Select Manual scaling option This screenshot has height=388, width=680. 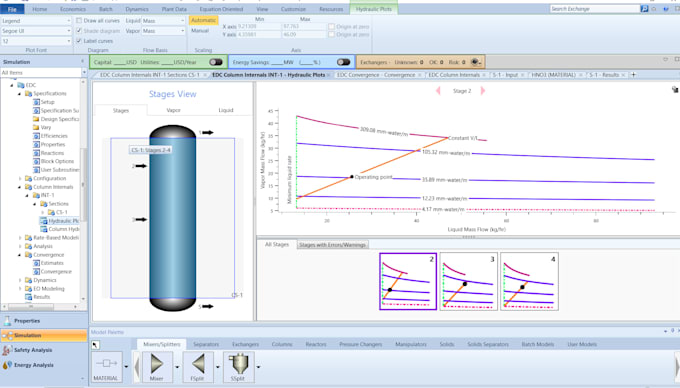point(200,31)
